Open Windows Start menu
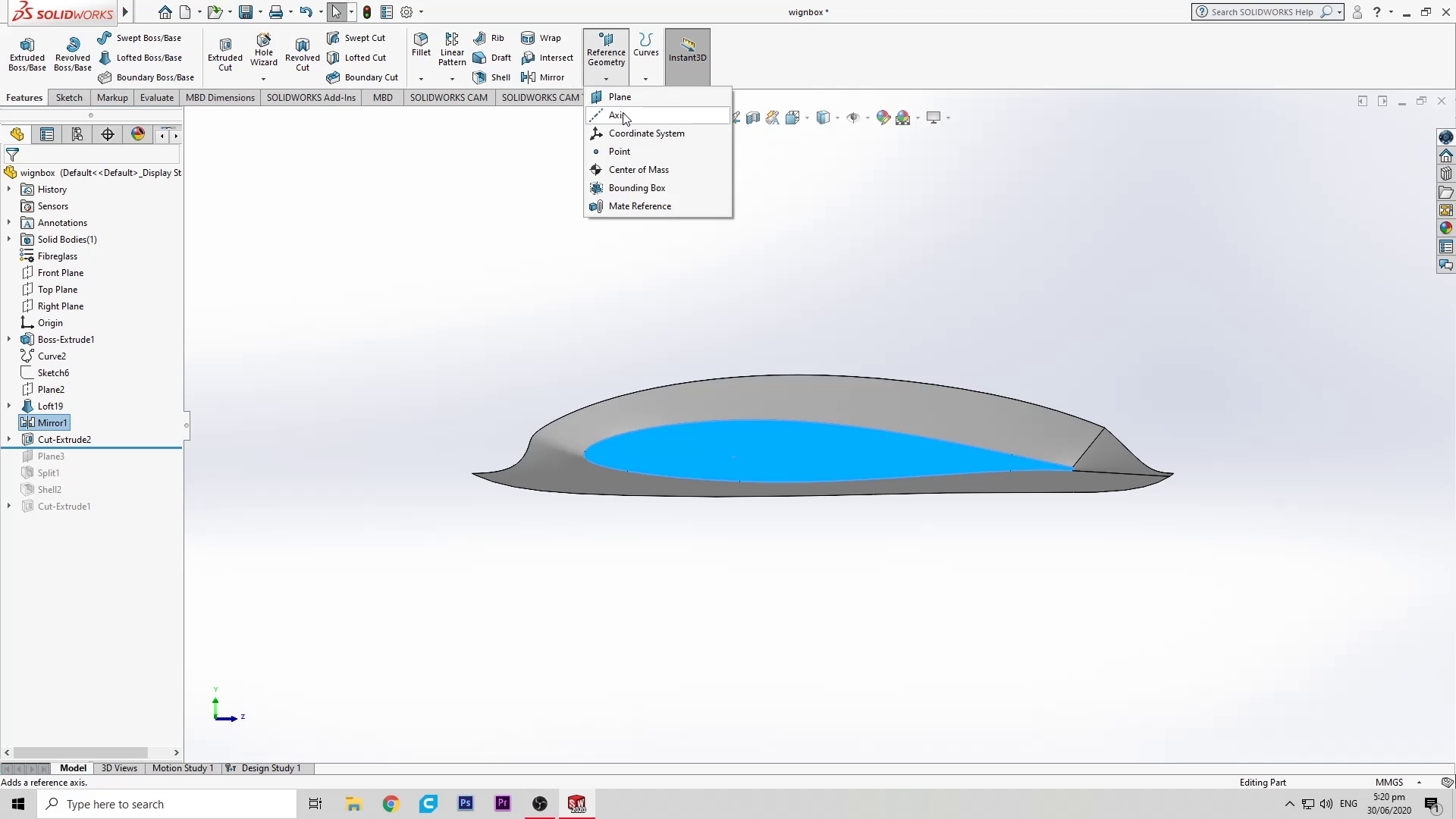Image resolution: width=1456 pixels, height=819 pixels. coord(18,804)
